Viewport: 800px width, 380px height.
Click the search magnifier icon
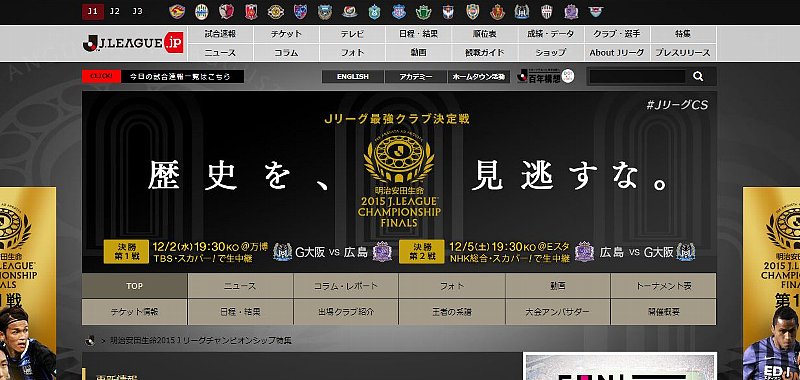point(698,77)
